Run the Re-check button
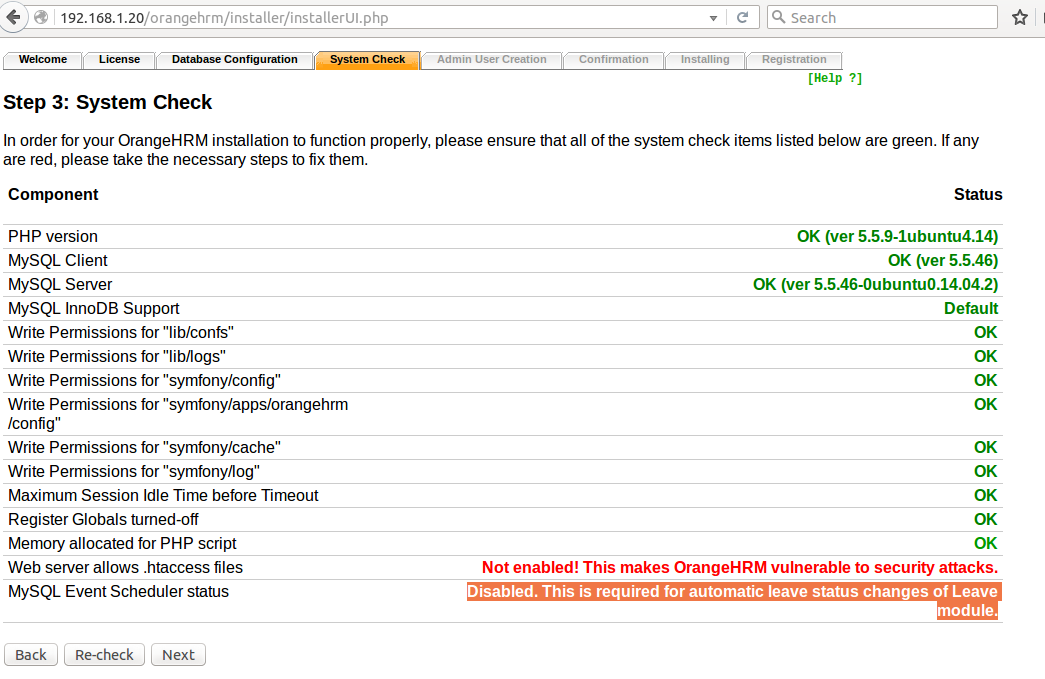 [104, 655]
